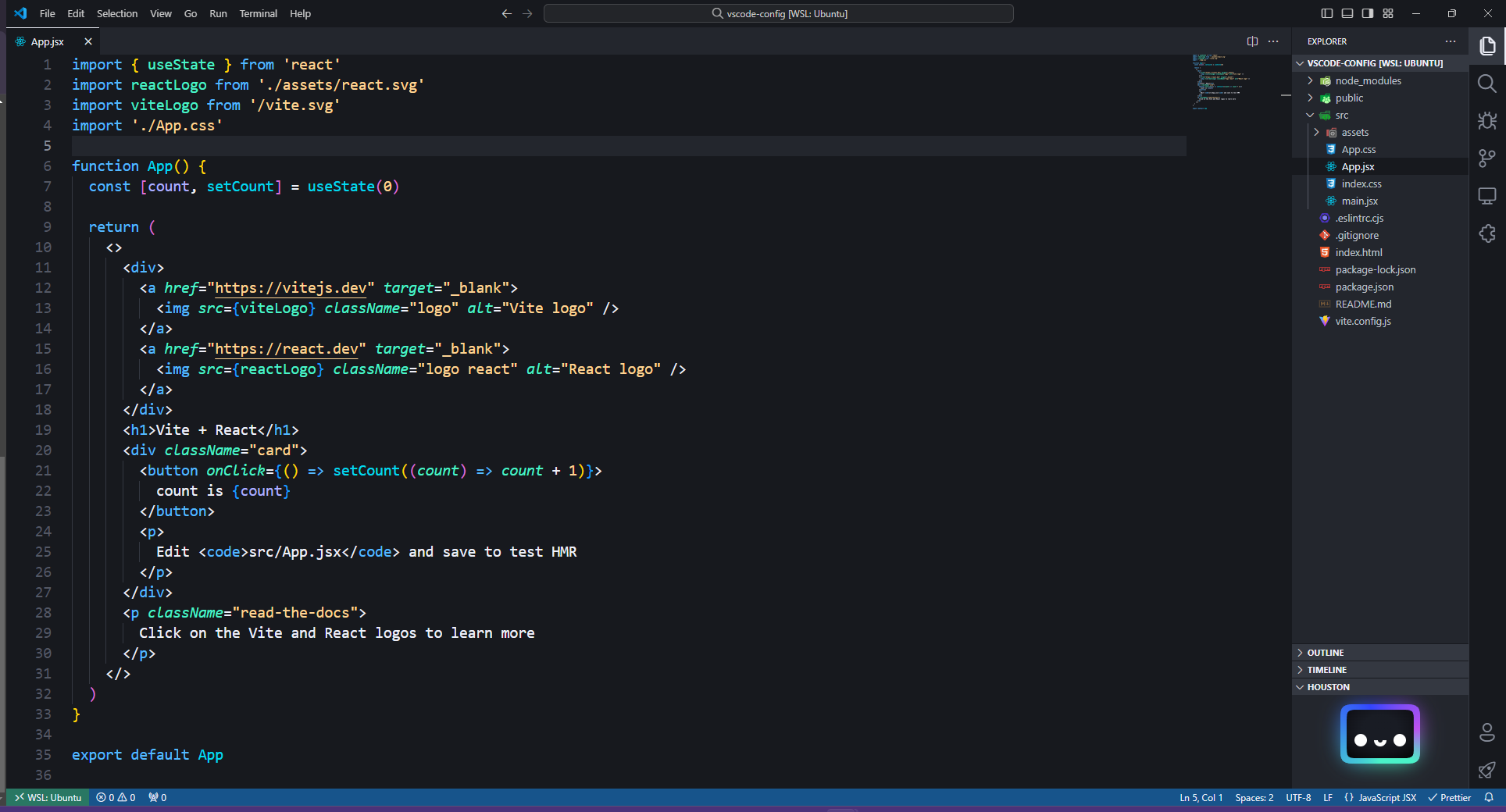Click the split editor icon
Image resolution: width=1506 pixels, height=812 pixels.
click(x=1252, y=41)
